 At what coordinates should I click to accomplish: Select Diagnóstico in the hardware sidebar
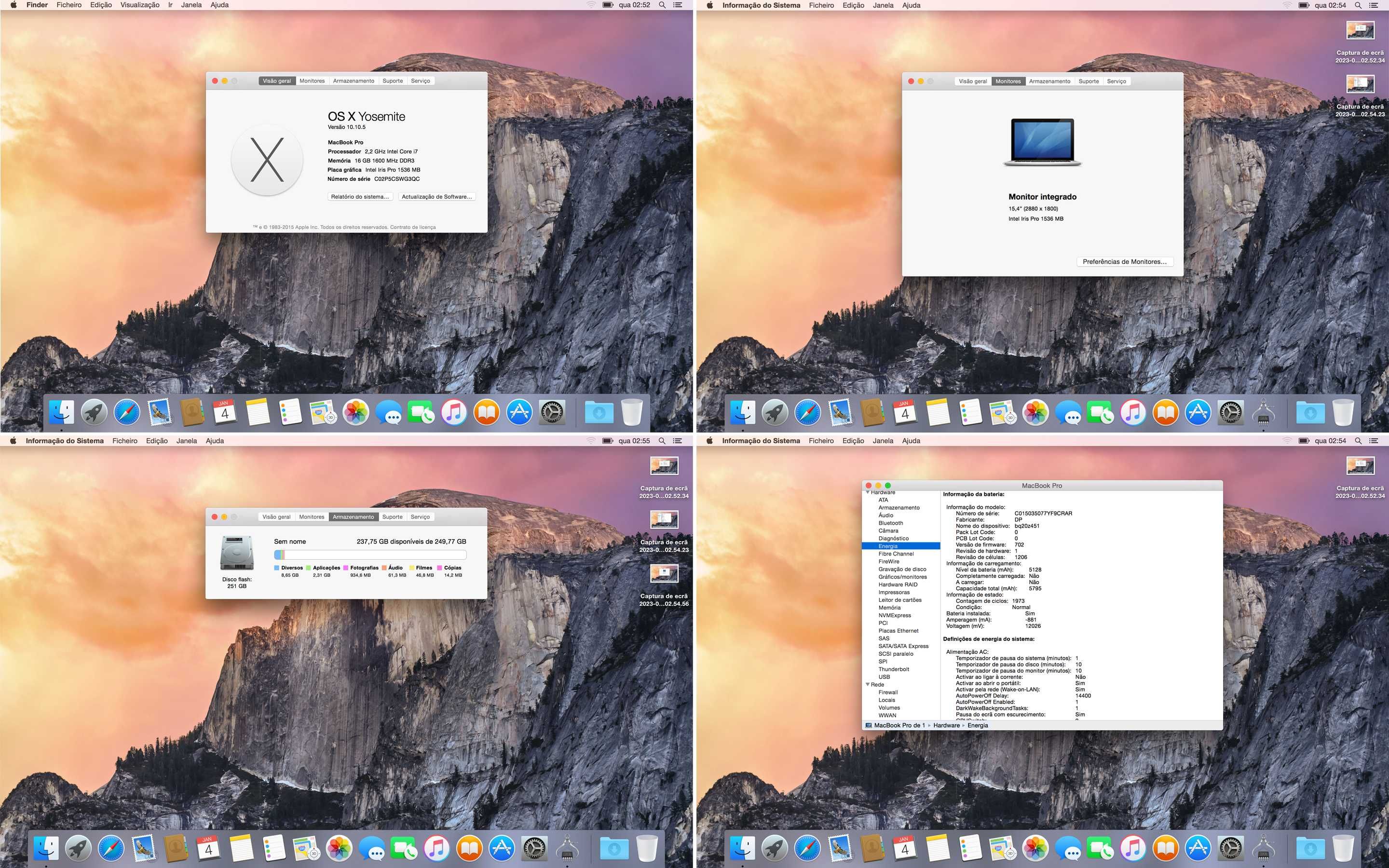893,539
